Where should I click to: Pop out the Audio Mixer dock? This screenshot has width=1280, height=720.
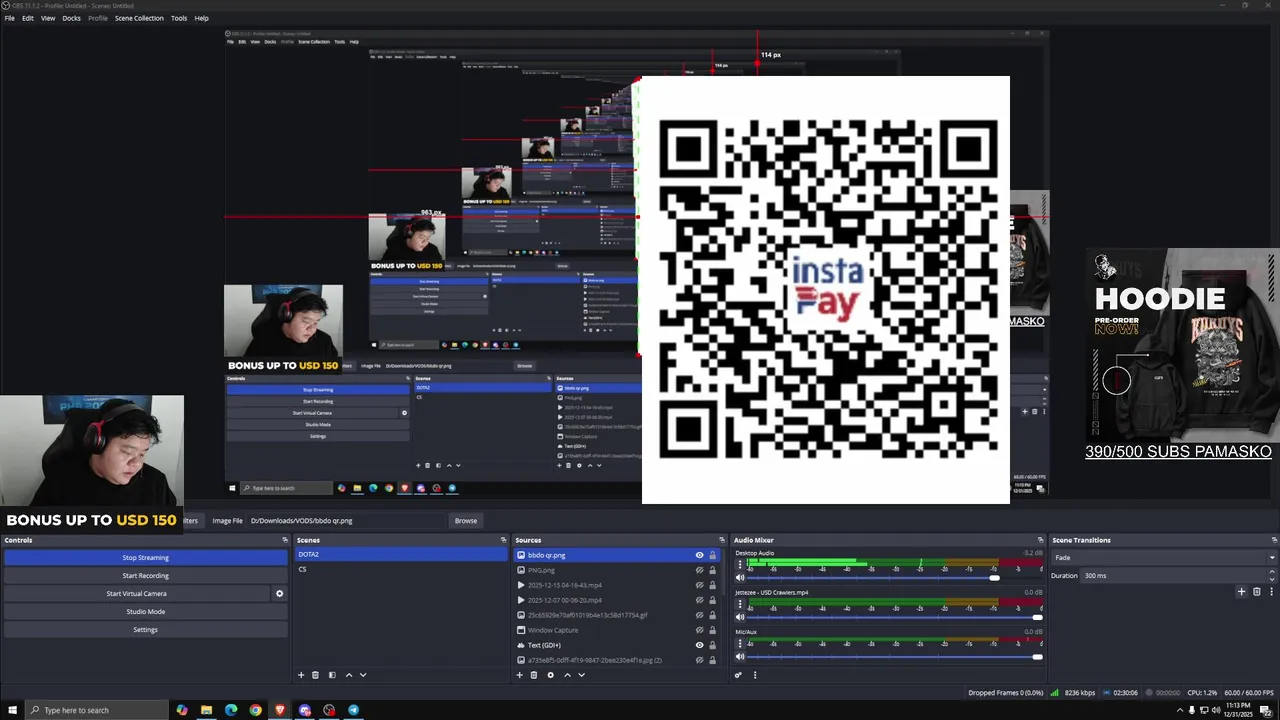tap(1040, 540)
